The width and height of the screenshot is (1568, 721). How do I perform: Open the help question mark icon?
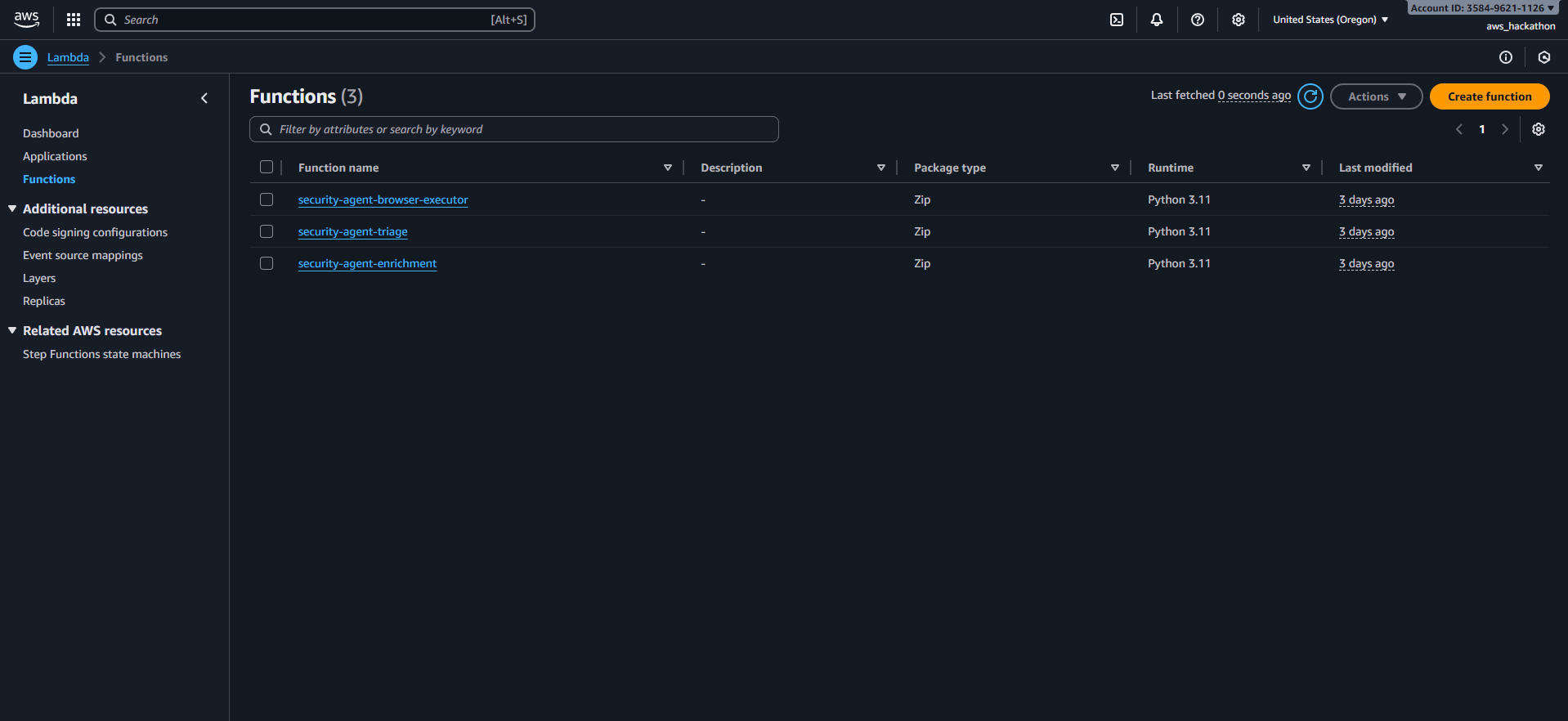[x=1198, y=20]
